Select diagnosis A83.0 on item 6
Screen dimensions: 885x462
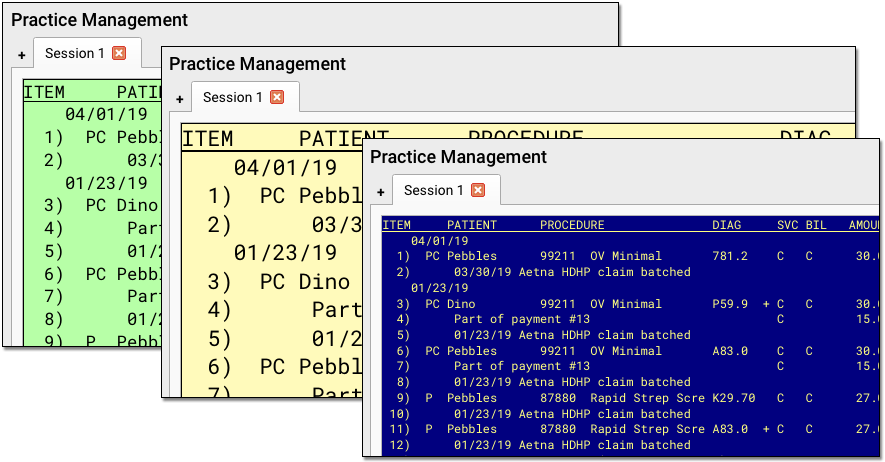point(730,351)
